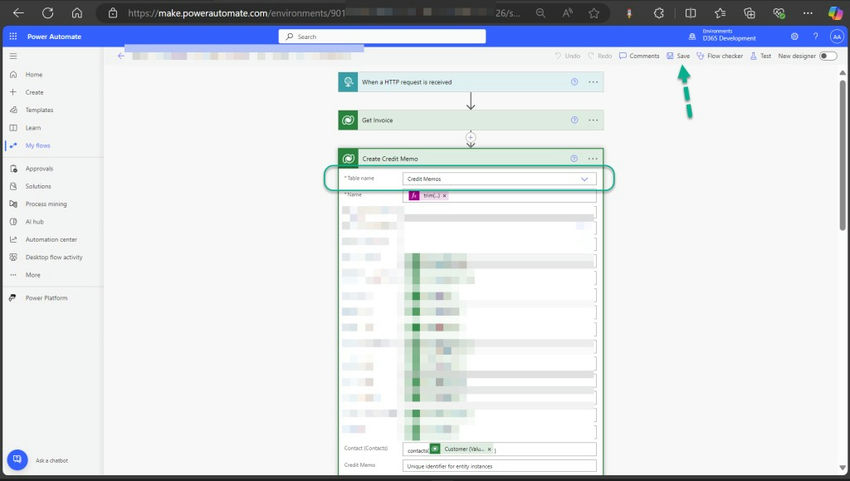
Task: Open help for Create Credit Memo action
Action: [x=574, y=158]
